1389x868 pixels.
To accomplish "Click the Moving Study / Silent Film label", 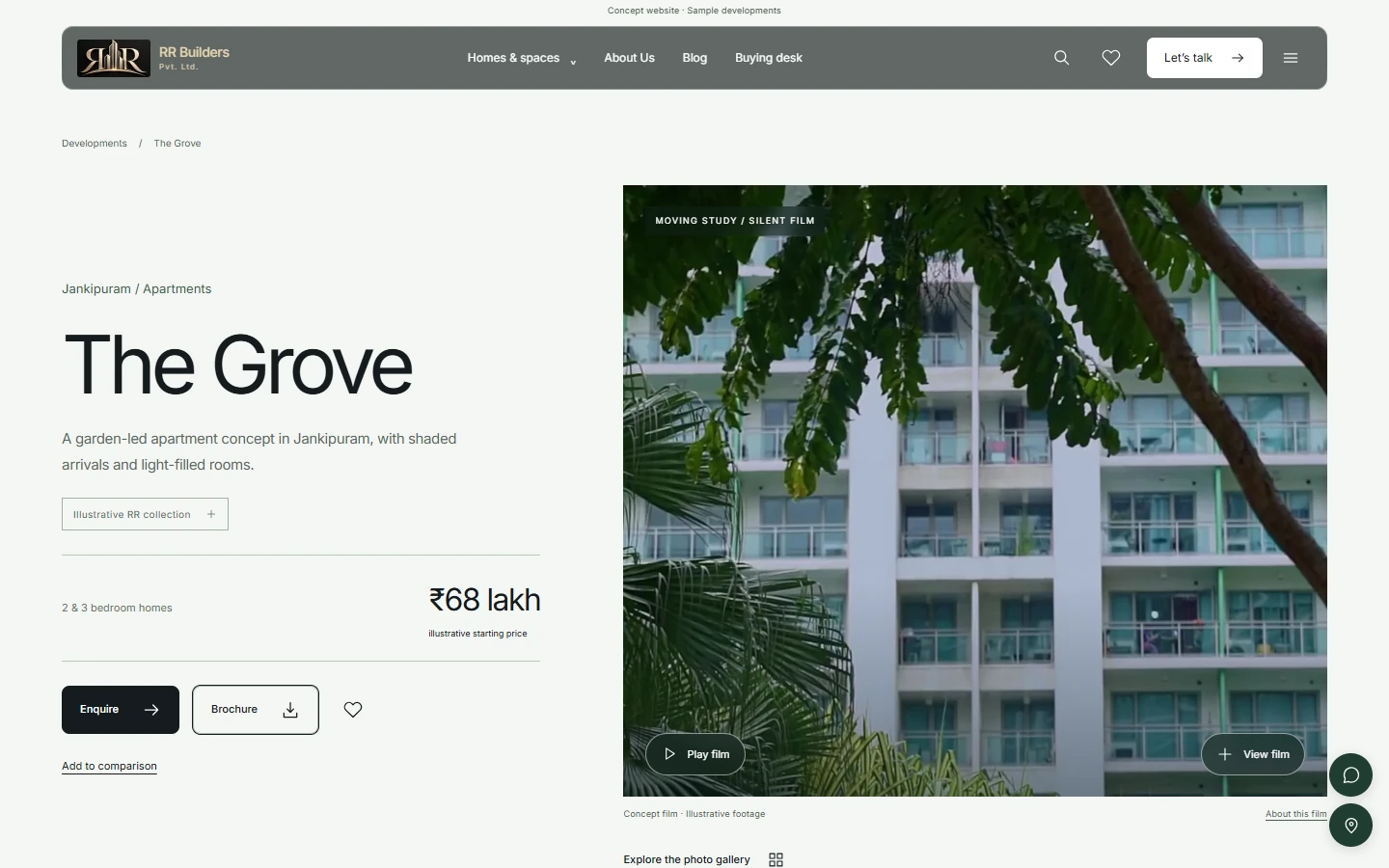I will click(735, 221).
